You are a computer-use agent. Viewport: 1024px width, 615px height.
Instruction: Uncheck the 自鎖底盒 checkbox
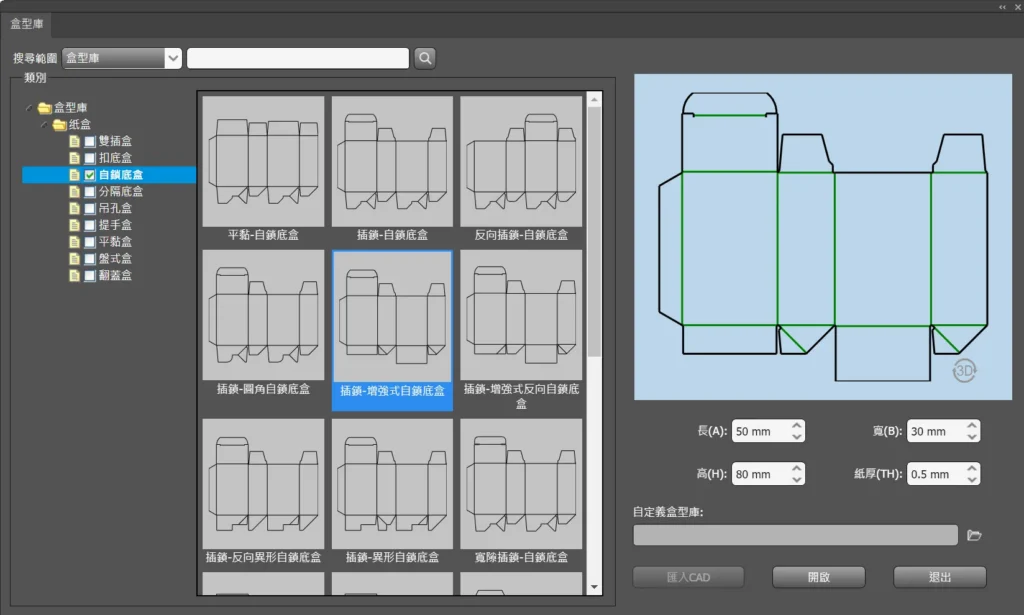click(x=90, y=175)
